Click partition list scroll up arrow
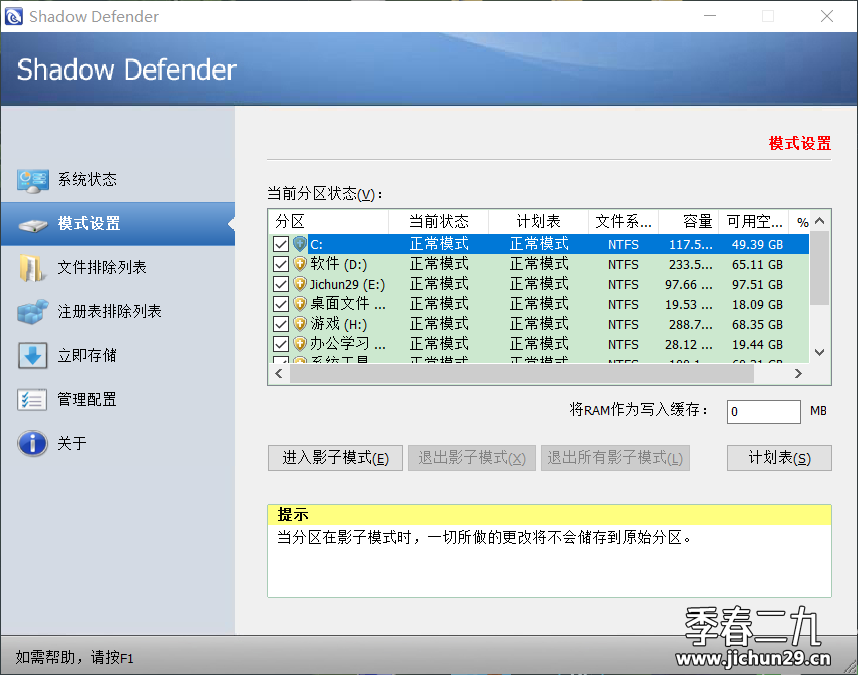The height and width of the screenshot is (675, 858). 819,221
